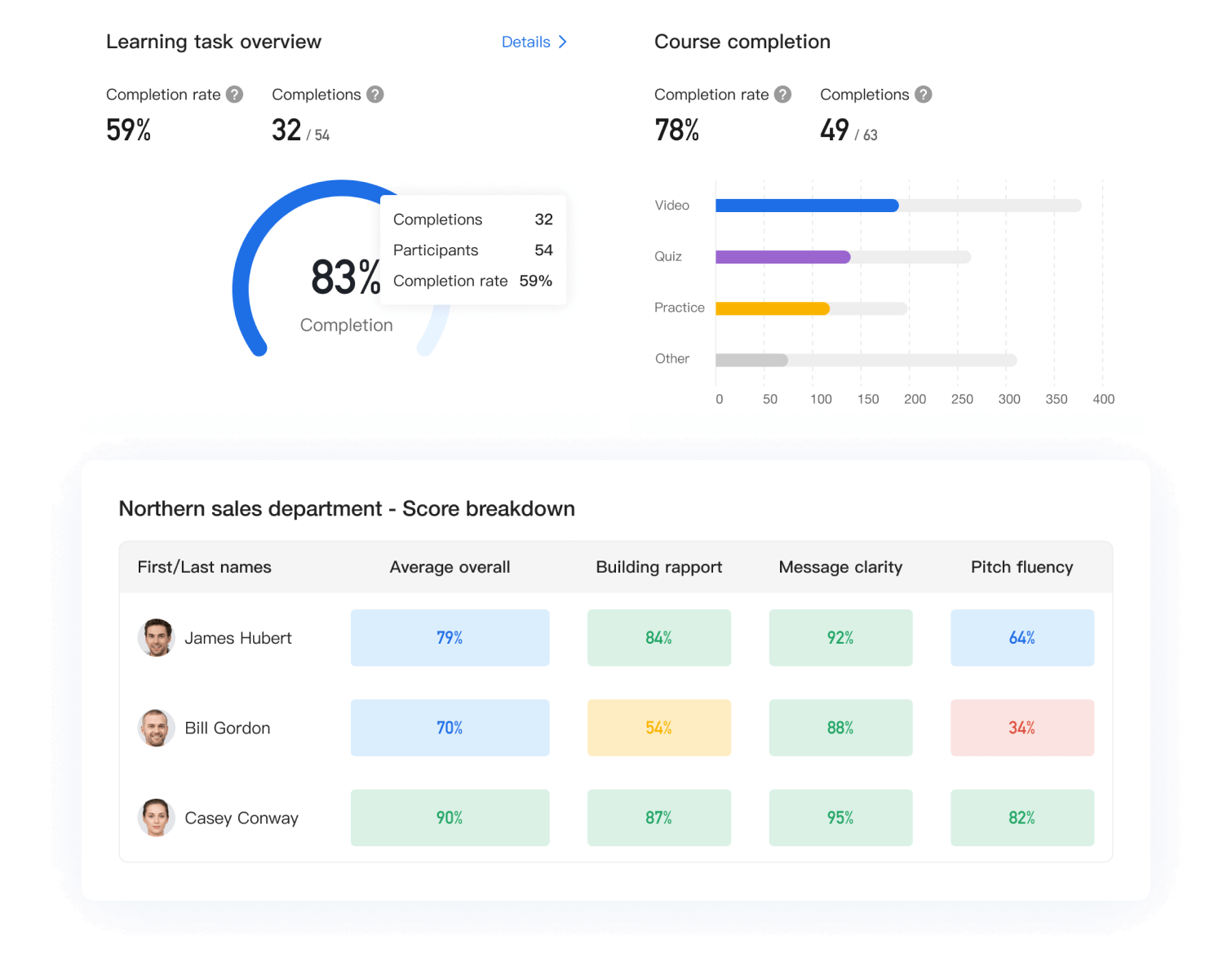Viewport: 1232px width, 979px height.
Task: Click help icon beside Learning task Completion rate
Action: click(234, 95)
